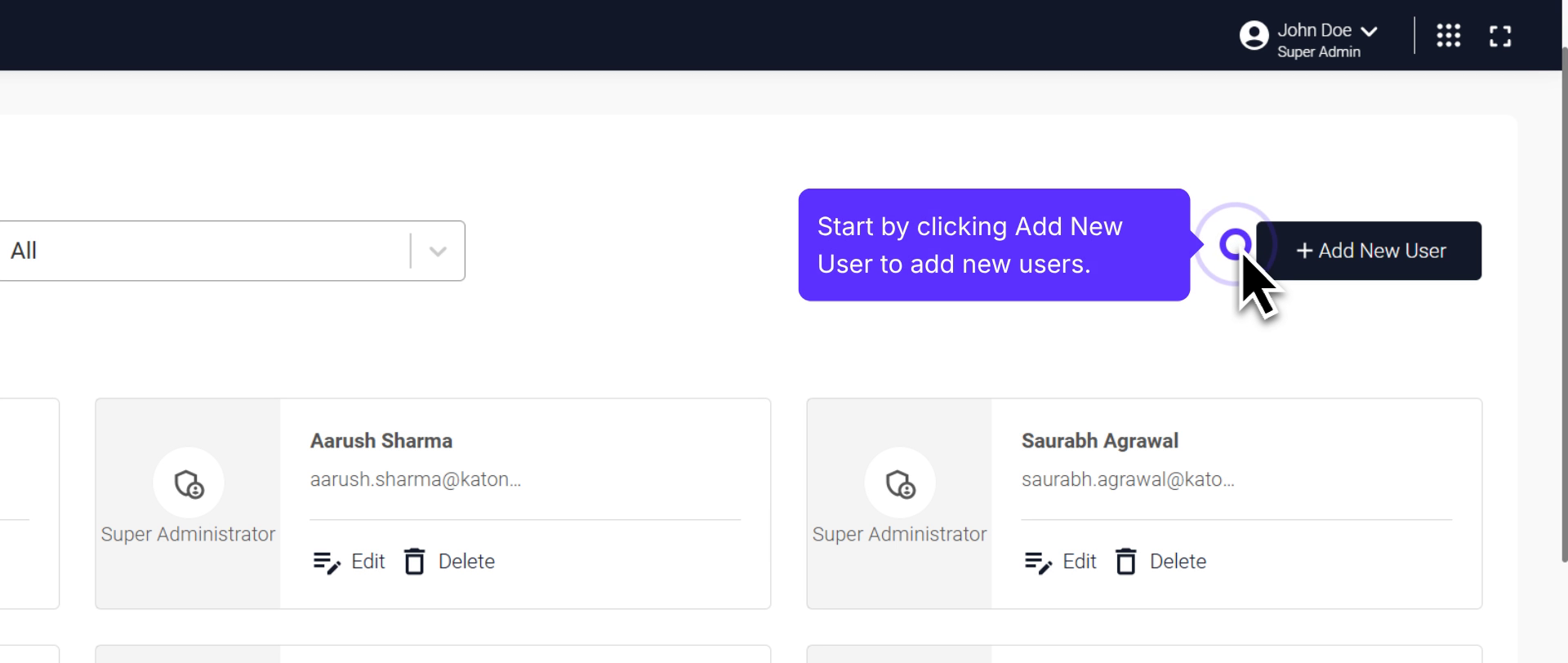Click the Delete label for Saurabh Agrawal
Image resolution: width=1568 pixels, height=663 pixels.
(x=1178, y=562)
